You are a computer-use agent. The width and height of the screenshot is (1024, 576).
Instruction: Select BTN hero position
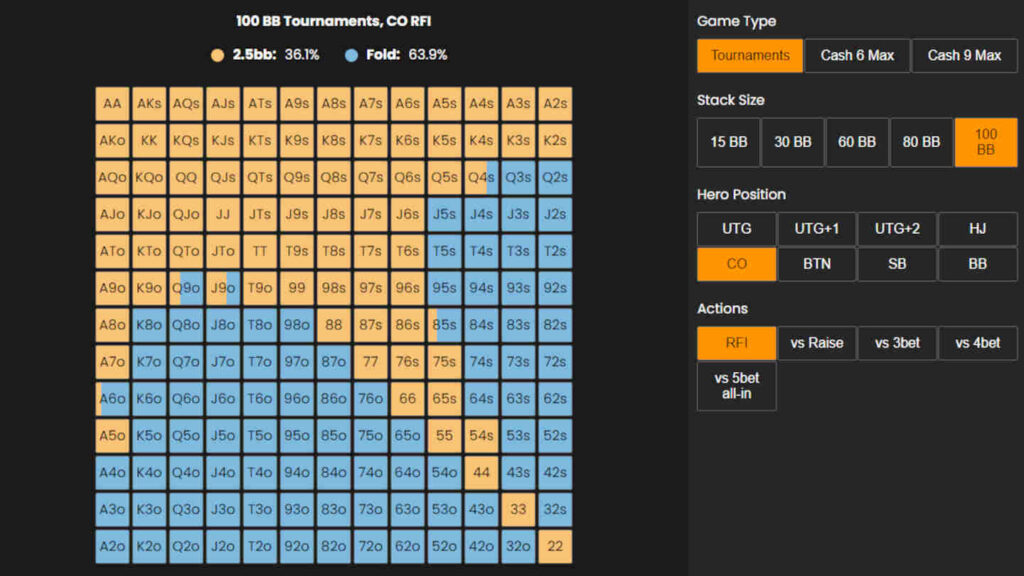tap(816, 264)
